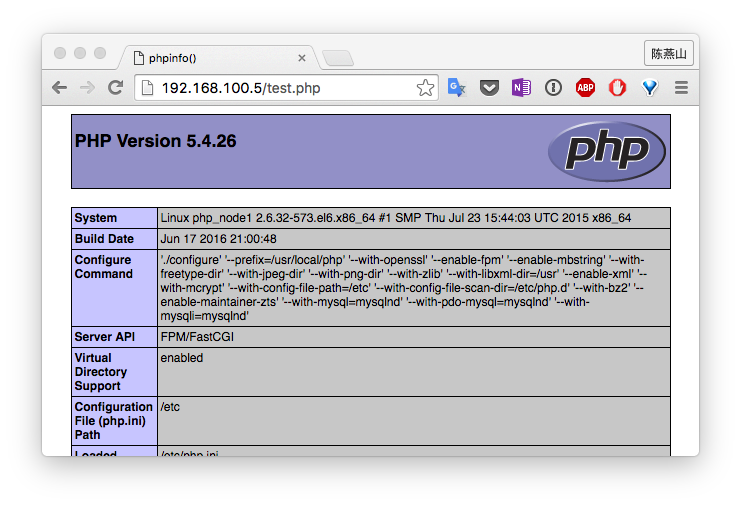This screenshot has width=741, height=506.
Task: Go forward with the forward arrow
Action: coord(87,87)
